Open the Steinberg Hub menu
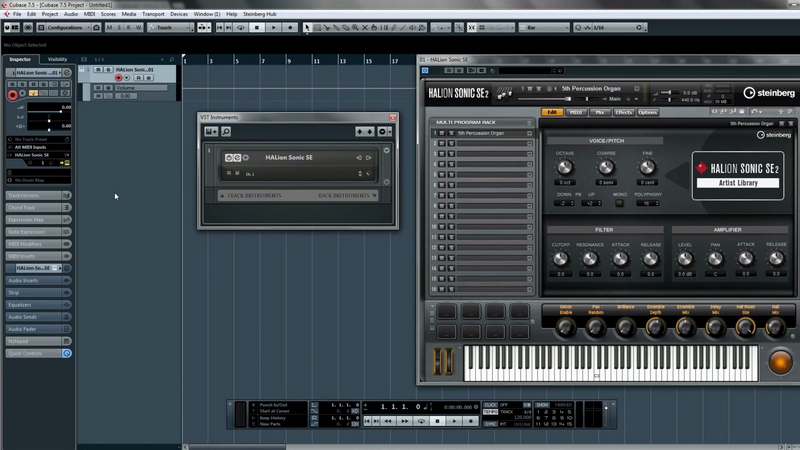Viewport: 800px width, 450px height. point(259,14)
